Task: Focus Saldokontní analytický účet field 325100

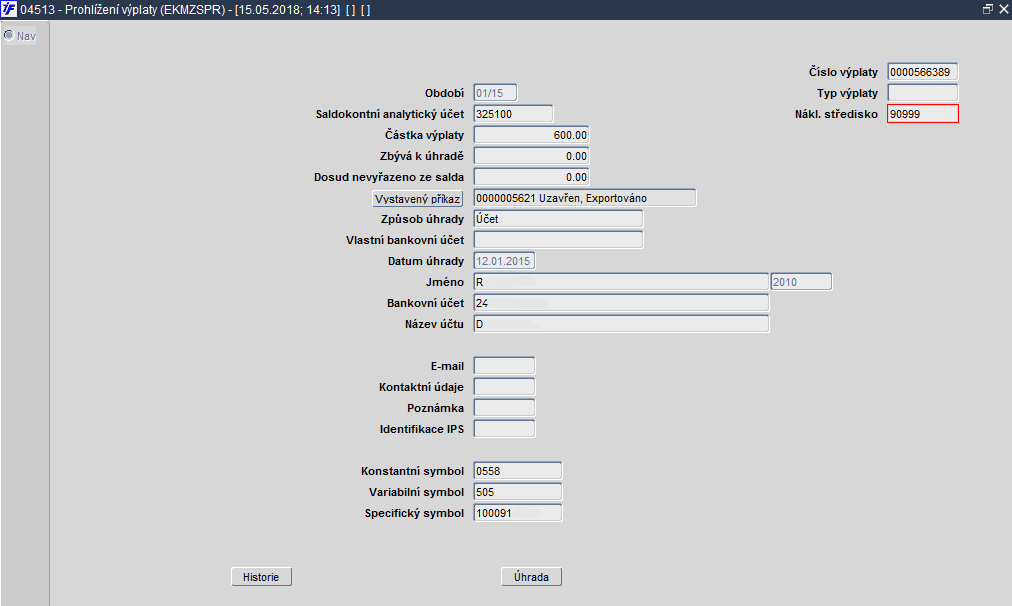Action: coord(513,114)
